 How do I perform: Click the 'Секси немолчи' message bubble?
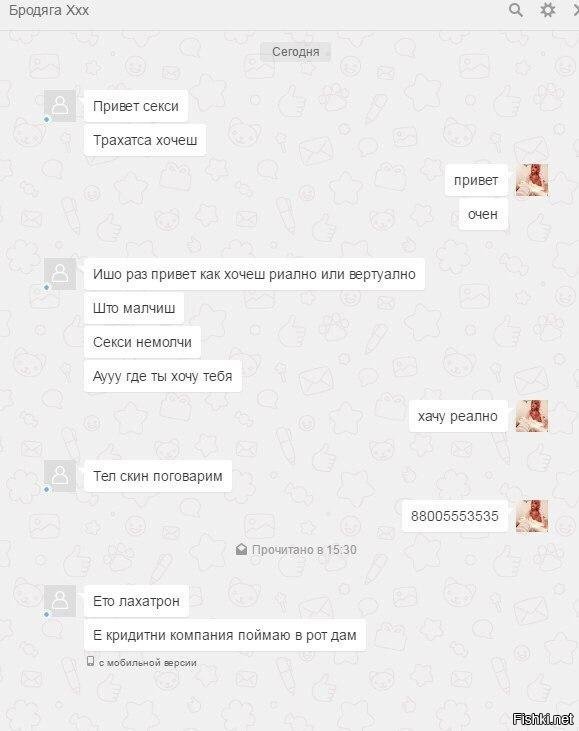tap(142, 342)
